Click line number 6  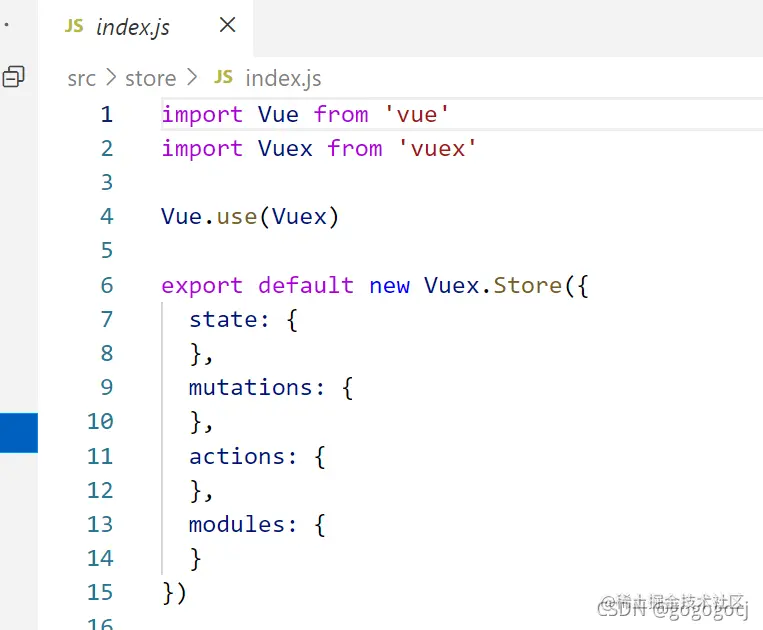[107, 286]
